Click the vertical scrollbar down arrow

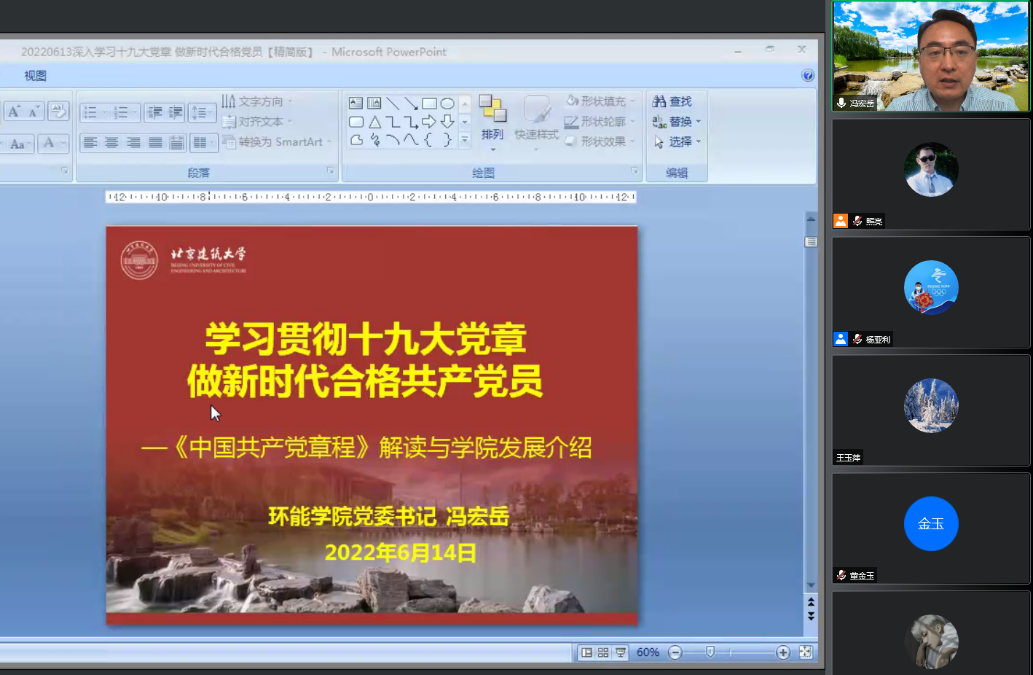811,585
